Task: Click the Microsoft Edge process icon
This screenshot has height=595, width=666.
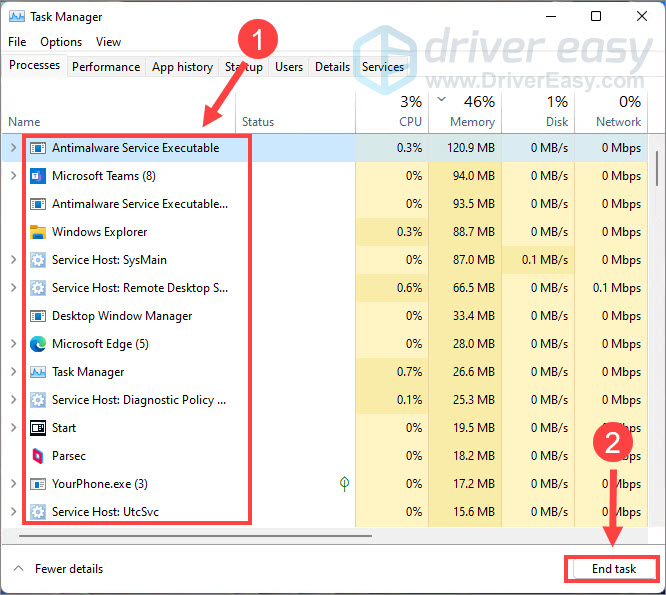Action: (38, 344)
